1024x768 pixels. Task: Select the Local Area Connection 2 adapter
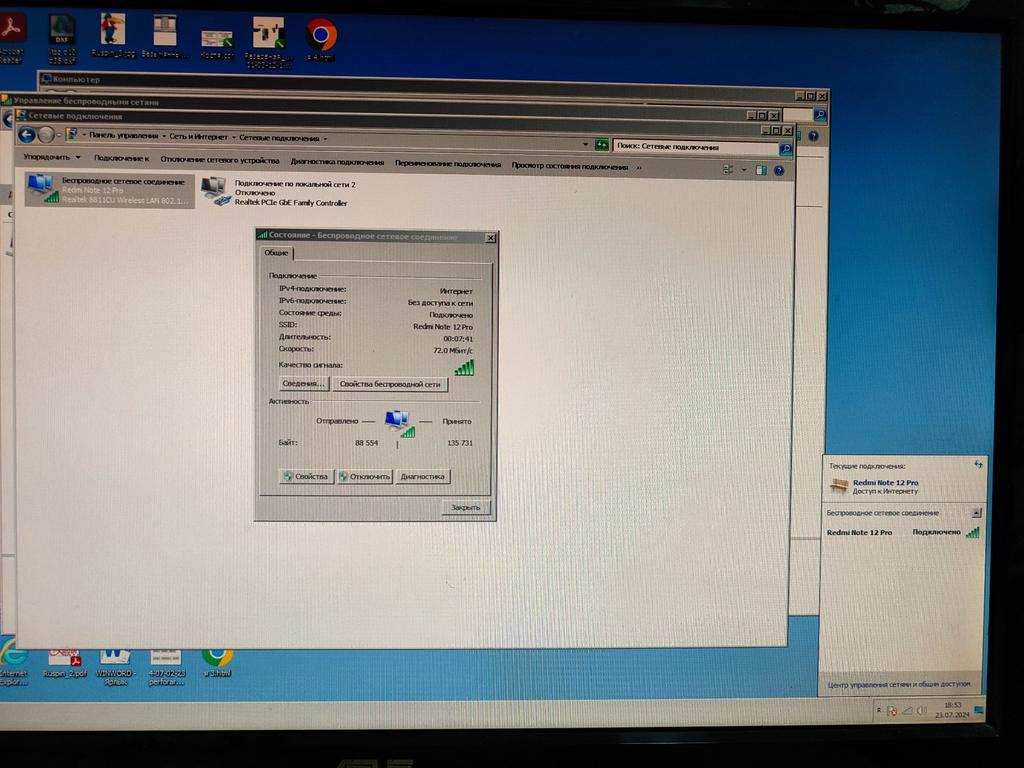tap(214, 190)
